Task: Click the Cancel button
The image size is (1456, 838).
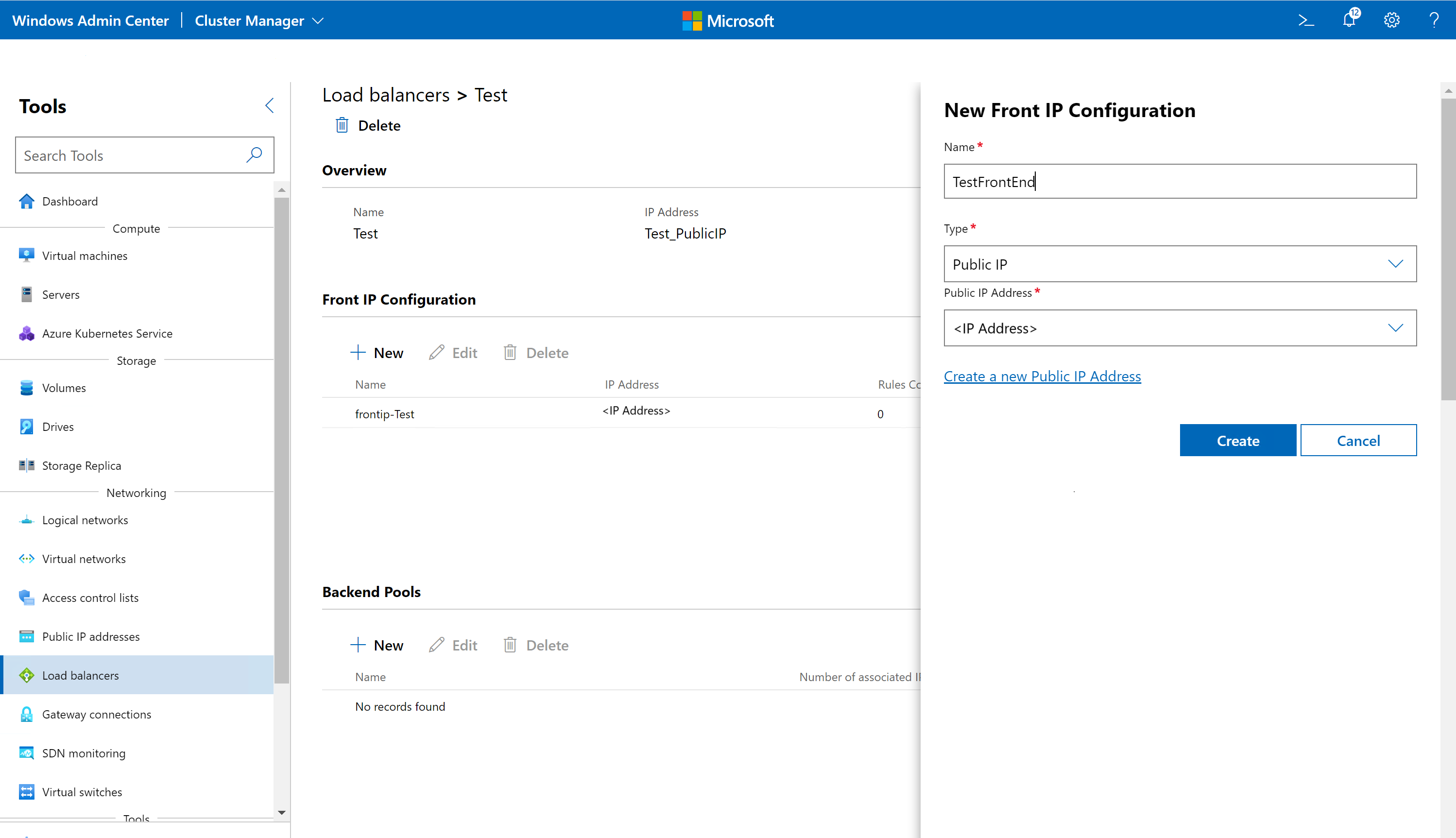Action: coord(1358,440)
